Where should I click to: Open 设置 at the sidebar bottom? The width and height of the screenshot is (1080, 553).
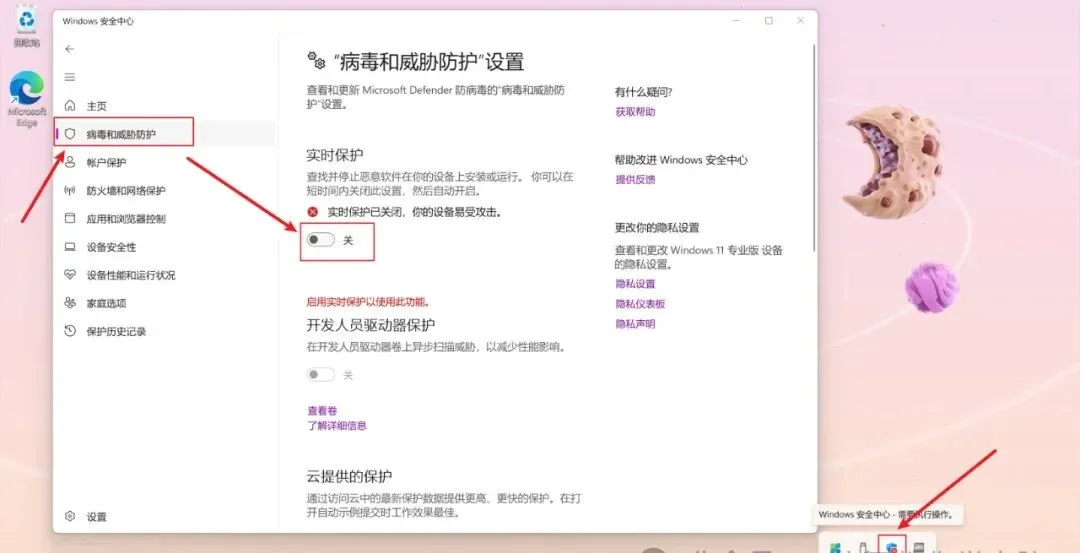point(96,517)
